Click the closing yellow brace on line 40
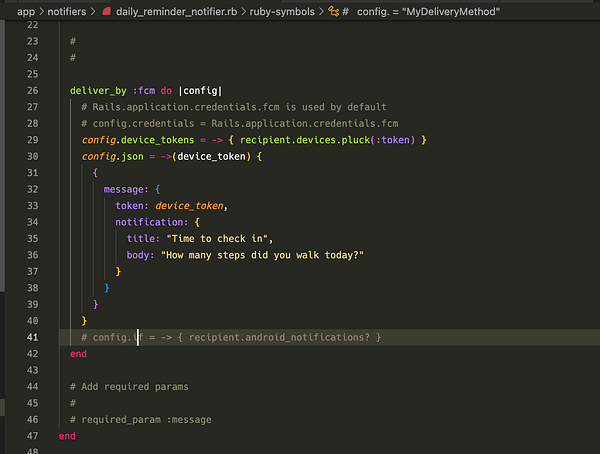 coord(84,321)
